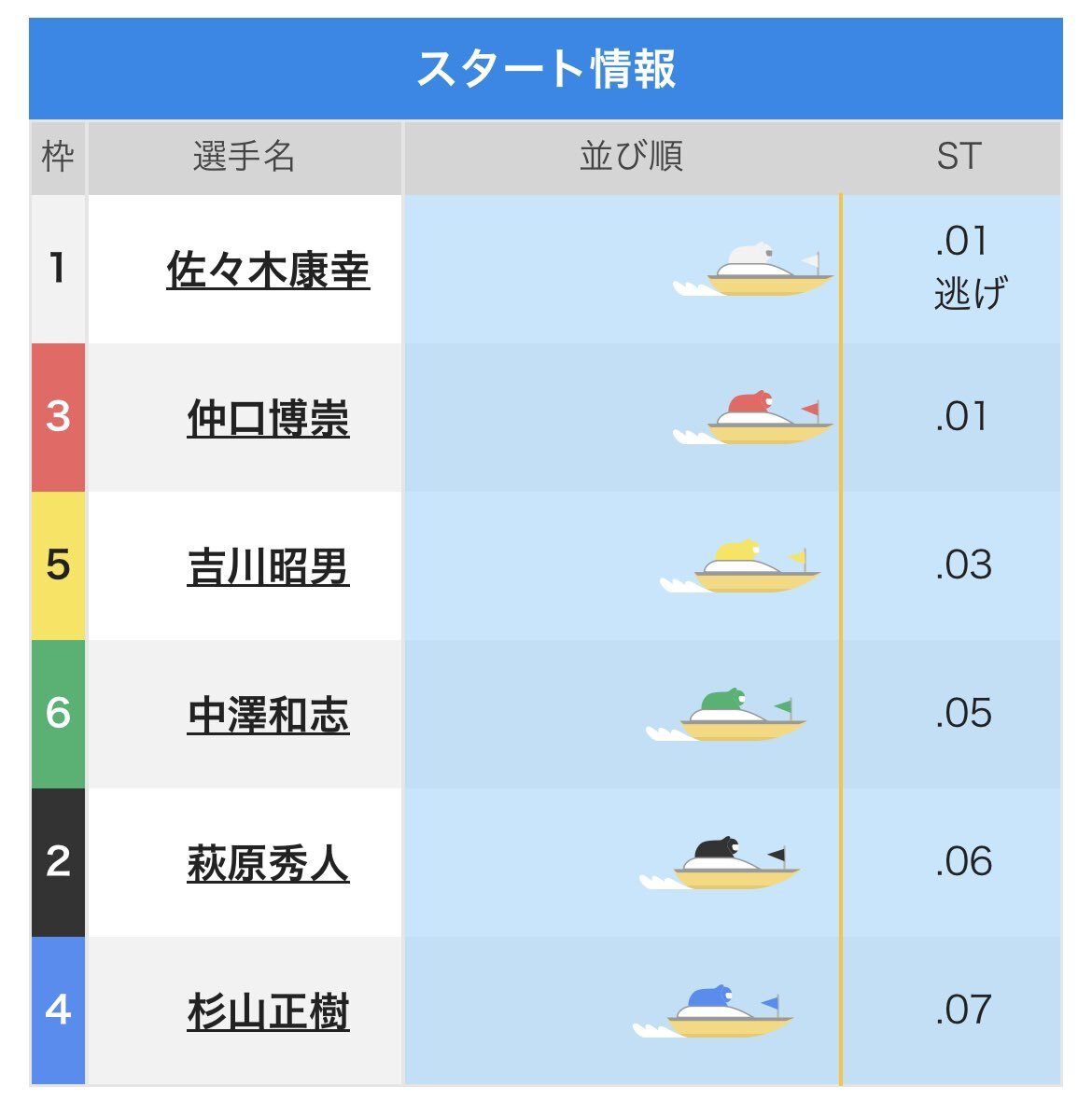
Task: Open racer profile 吉川昭男
Action: (268, 567)
